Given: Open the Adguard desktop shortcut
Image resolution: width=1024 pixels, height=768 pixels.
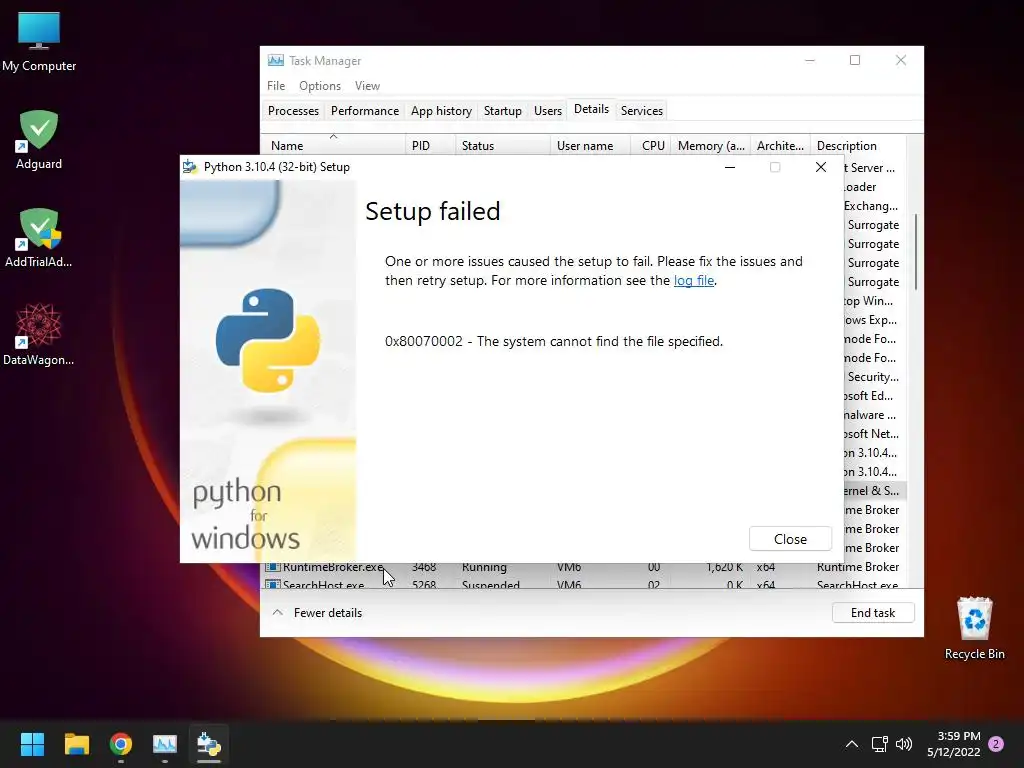Looking at the screenshot, I should point(39,140).
